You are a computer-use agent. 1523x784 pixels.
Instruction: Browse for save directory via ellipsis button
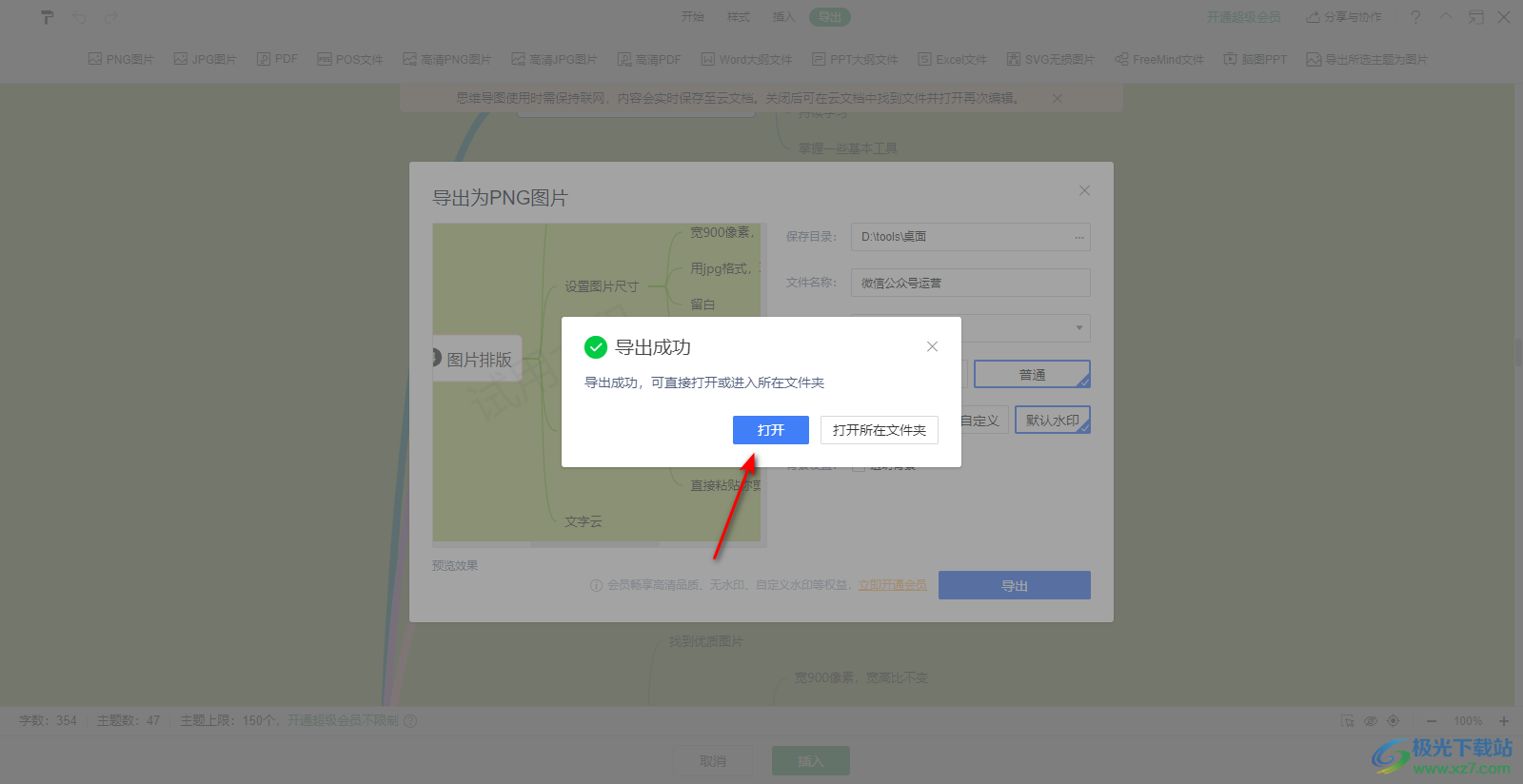(x=1078, y=237)
